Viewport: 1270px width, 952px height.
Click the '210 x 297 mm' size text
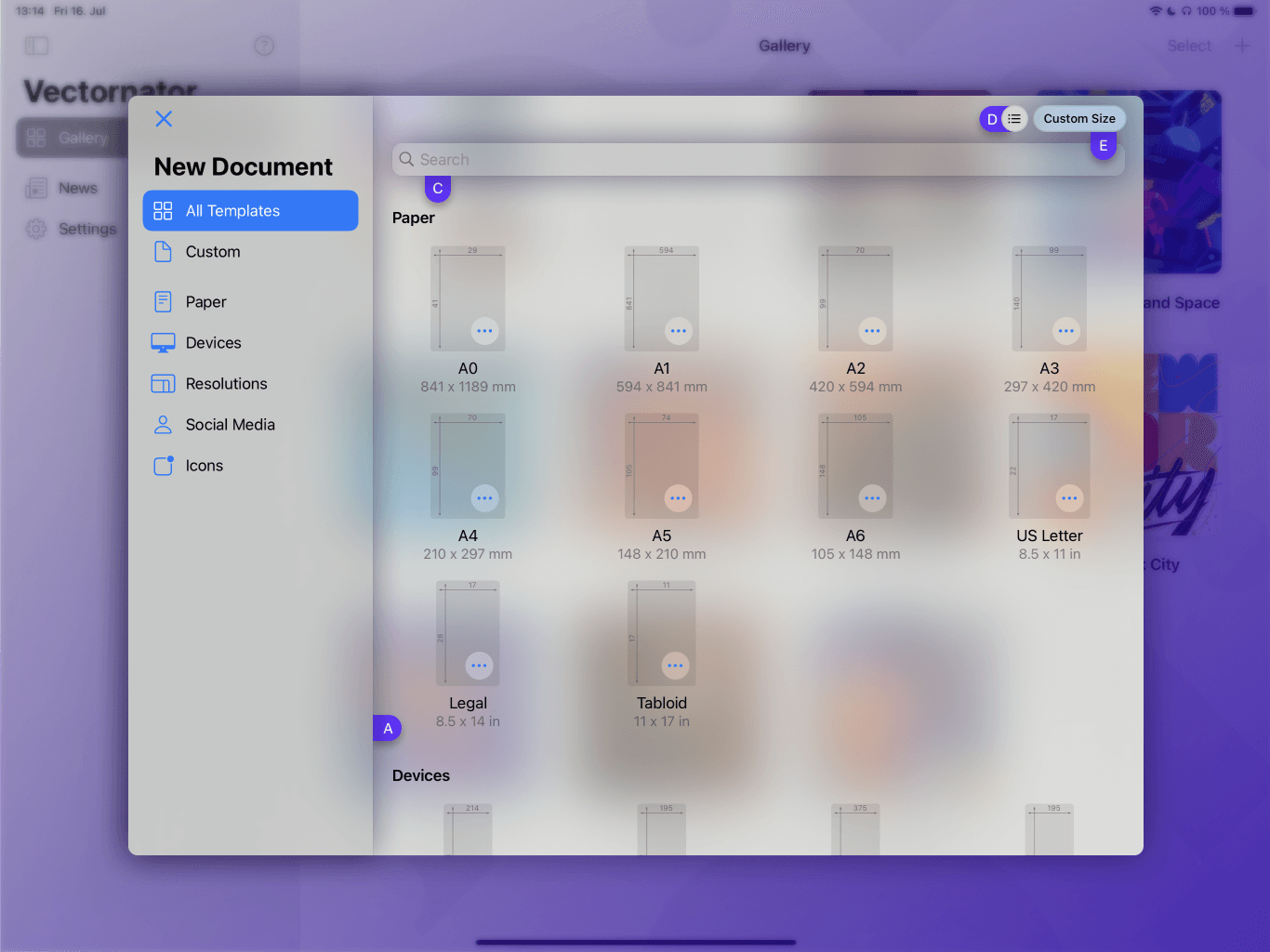[x=468, y=554]
